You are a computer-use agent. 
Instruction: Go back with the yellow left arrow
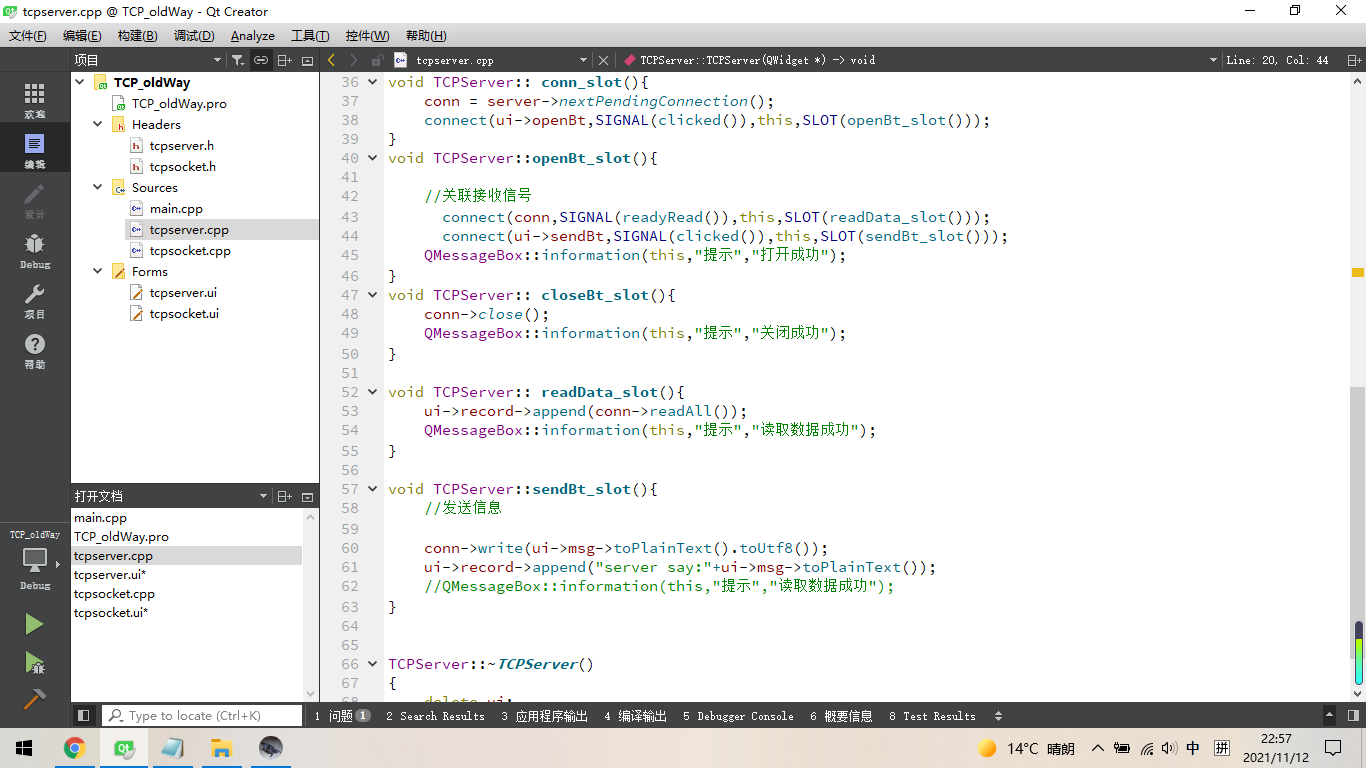point(332,60)
